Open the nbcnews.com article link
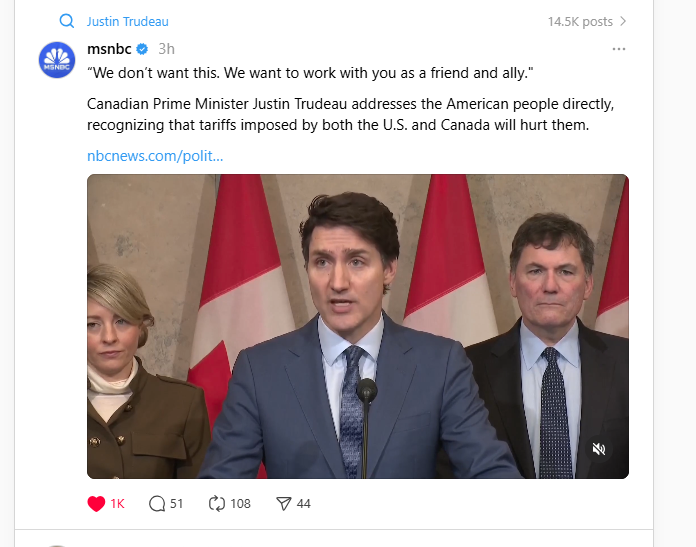This screenshot has height=547, width=696. tap(155, 156)
